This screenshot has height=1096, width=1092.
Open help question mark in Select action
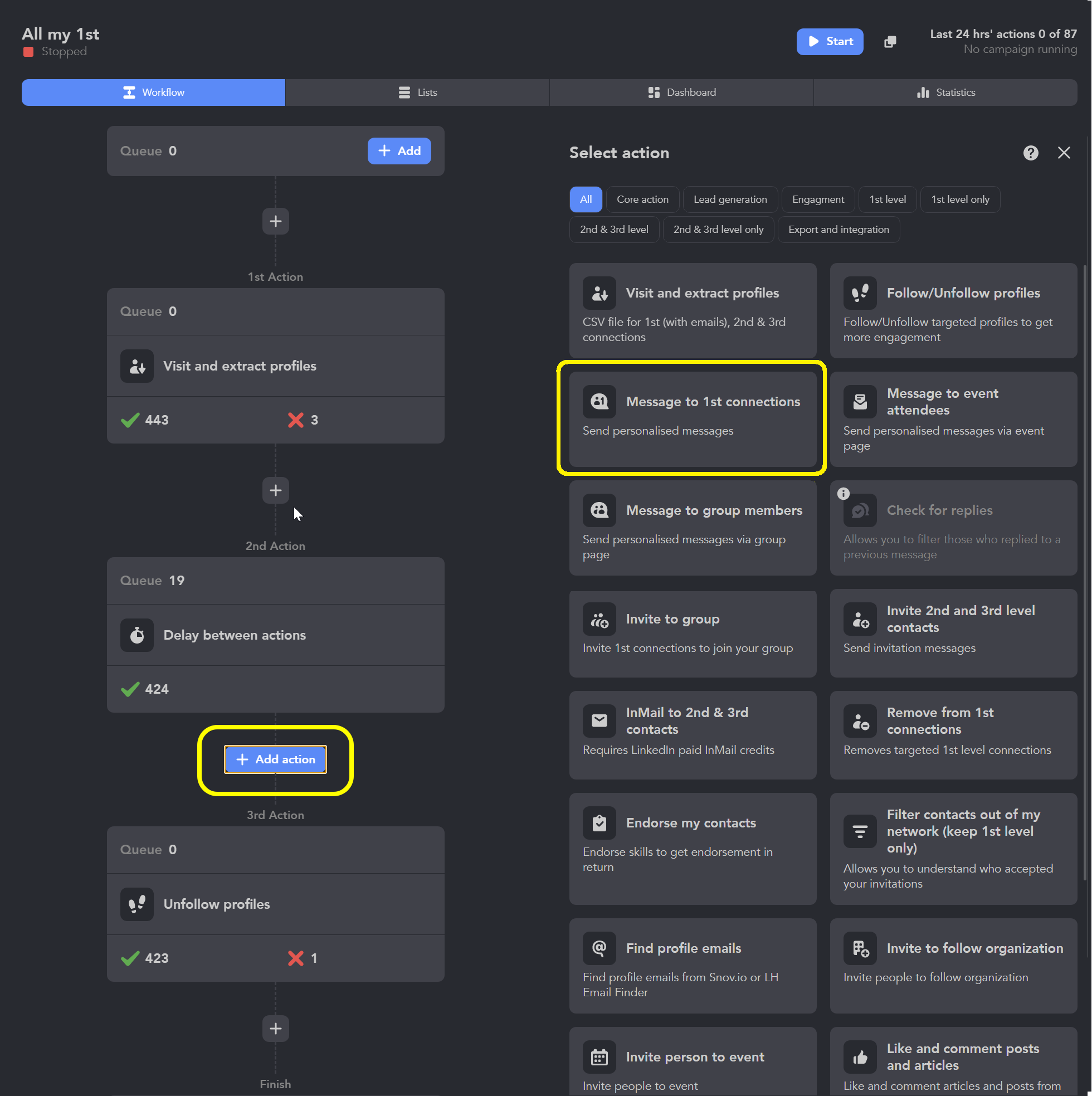click(1031, 153)
